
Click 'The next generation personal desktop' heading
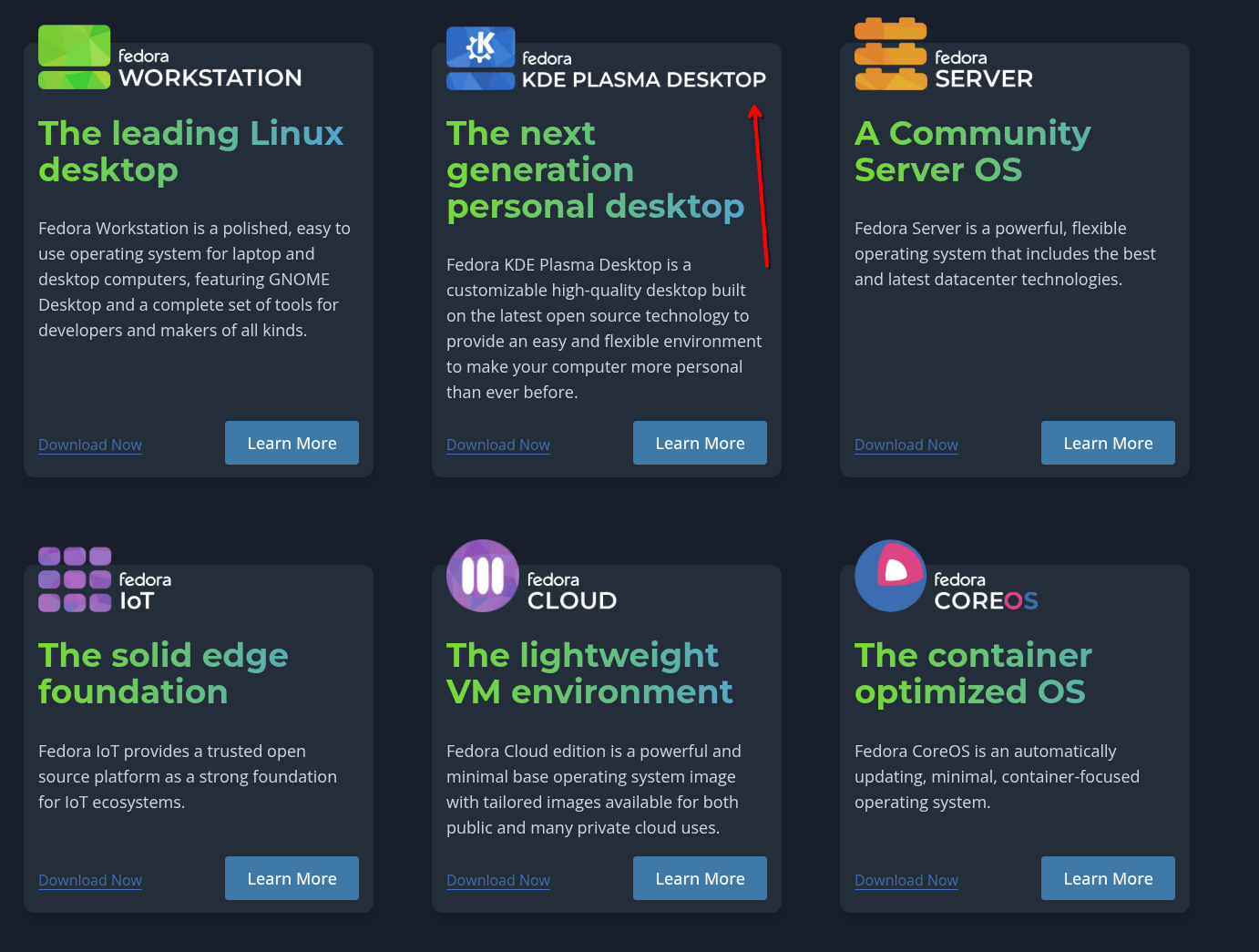[x=596, y=169]
